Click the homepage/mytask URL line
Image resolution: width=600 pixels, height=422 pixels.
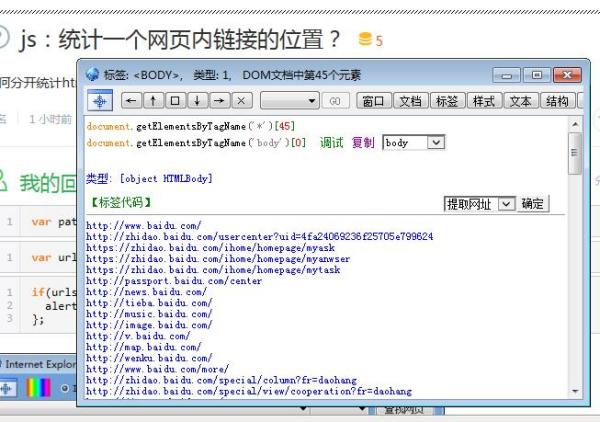213,270
